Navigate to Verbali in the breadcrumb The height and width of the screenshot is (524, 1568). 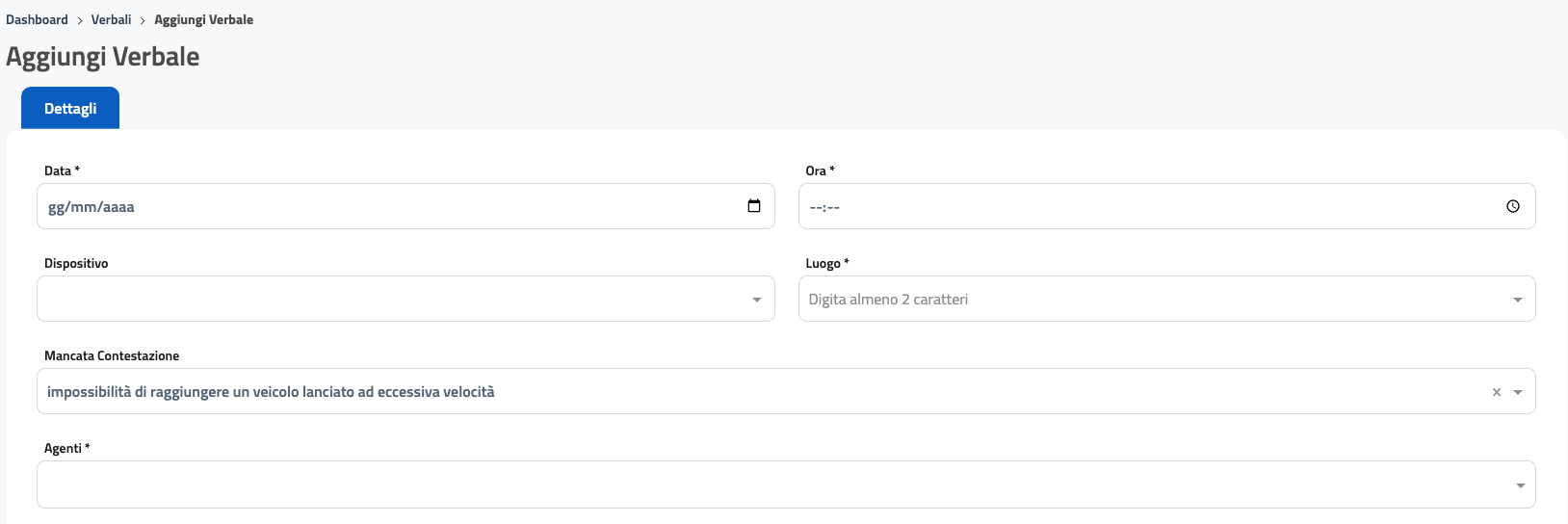[111, 19]
